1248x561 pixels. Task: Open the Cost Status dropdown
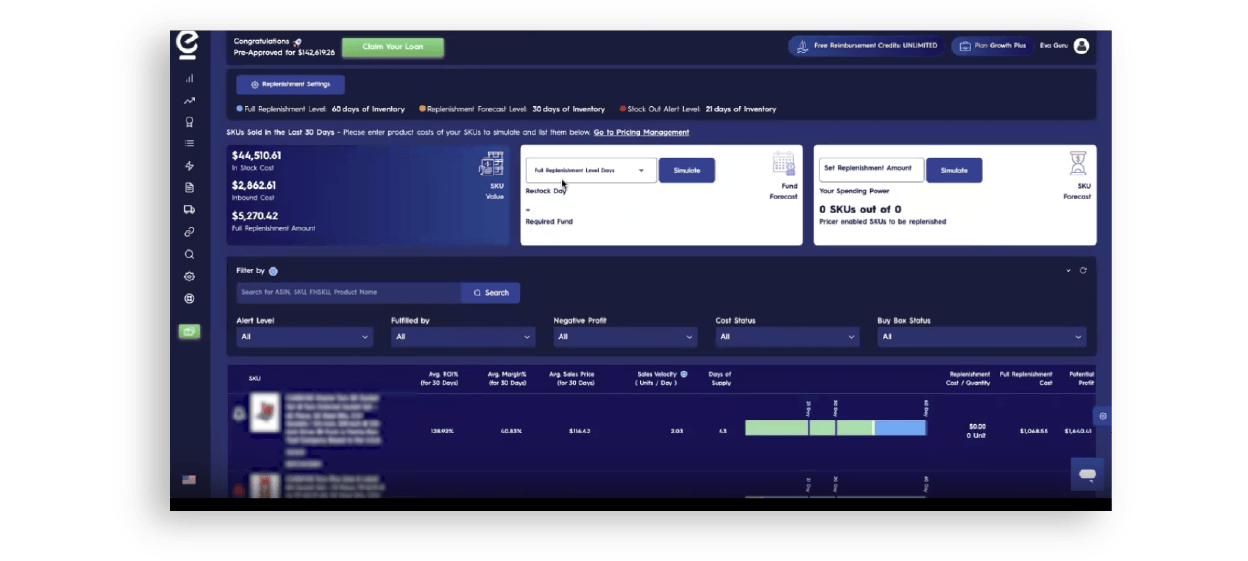click(x=787, y=337)
